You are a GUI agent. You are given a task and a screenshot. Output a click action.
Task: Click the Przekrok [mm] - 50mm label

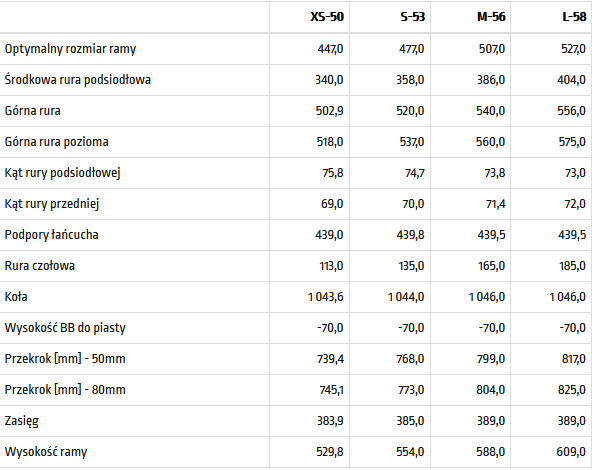pyautogui.click(x=65, y=359)
